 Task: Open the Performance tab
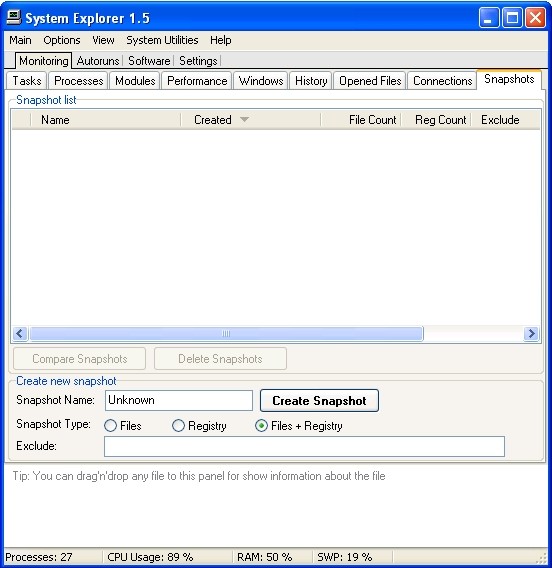tap(197, 81)
